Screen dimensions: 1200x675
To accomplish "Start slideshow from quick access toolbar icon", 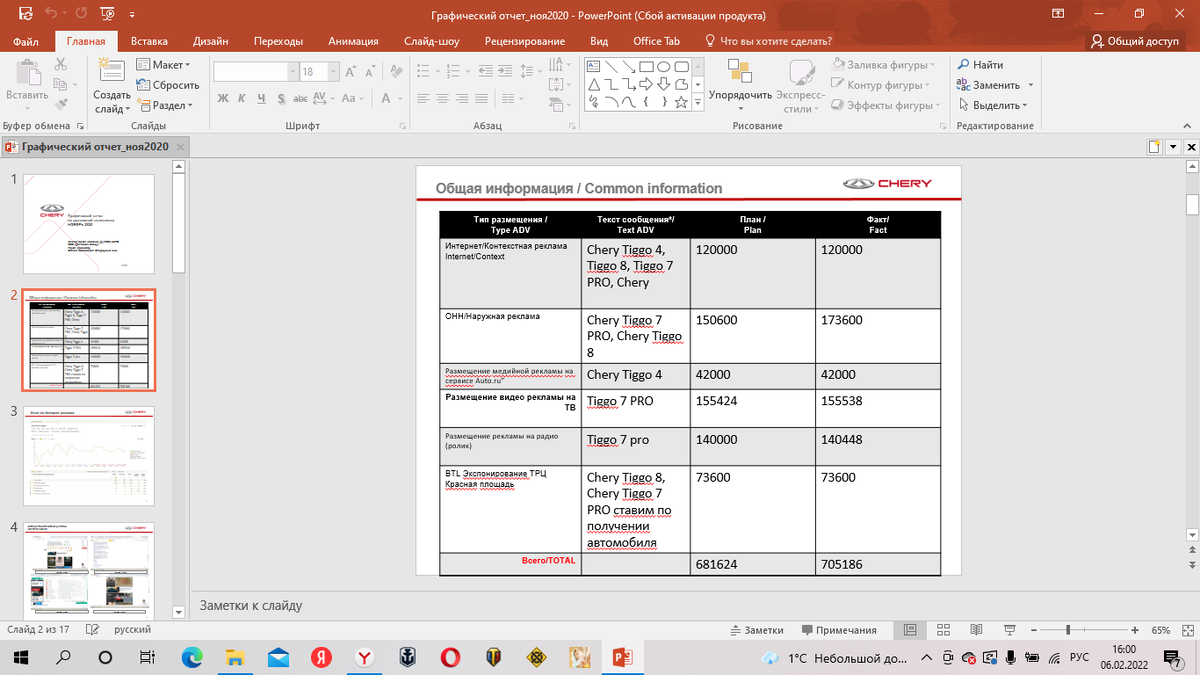I will point(107,14).
